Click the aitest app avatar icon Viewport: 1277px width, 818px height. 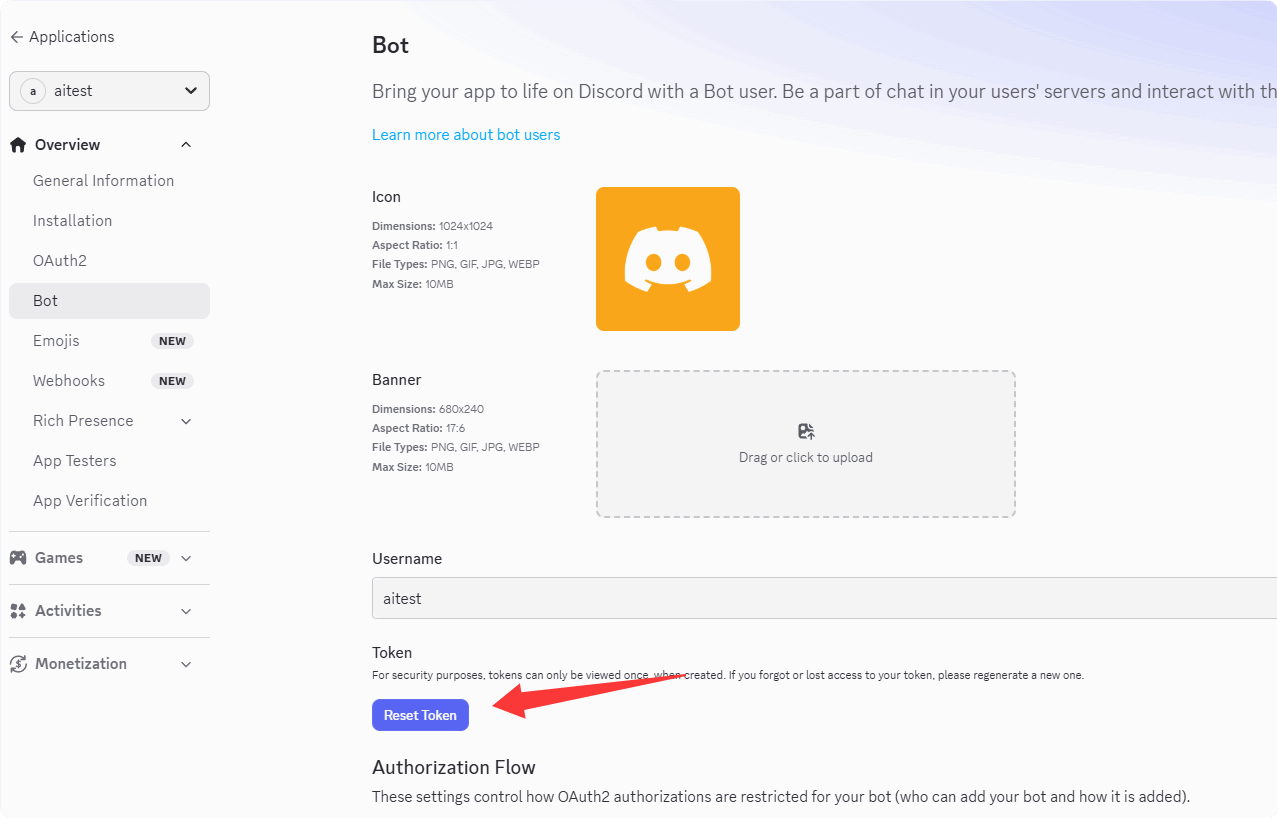click(x=33, y=91)
